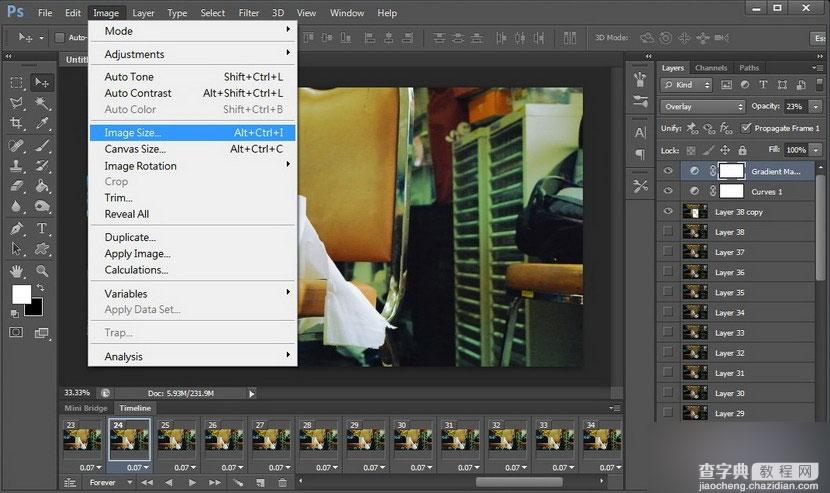Choose Canvas Size menu item
The width and height of the screenshot is (830, 493).
point(193,149)
